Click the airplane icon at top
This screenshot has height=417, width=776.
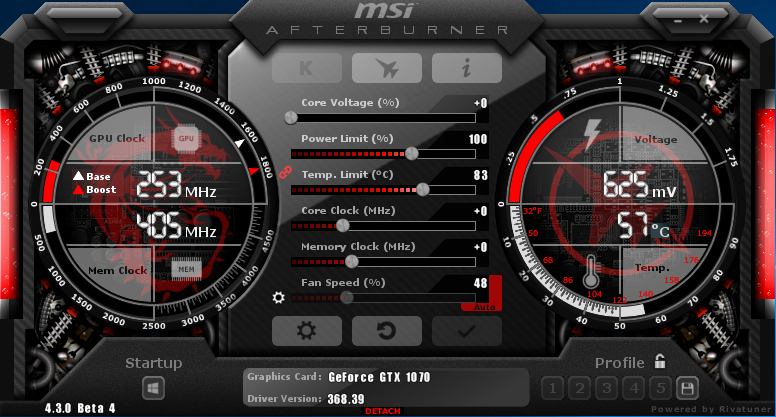386,68
